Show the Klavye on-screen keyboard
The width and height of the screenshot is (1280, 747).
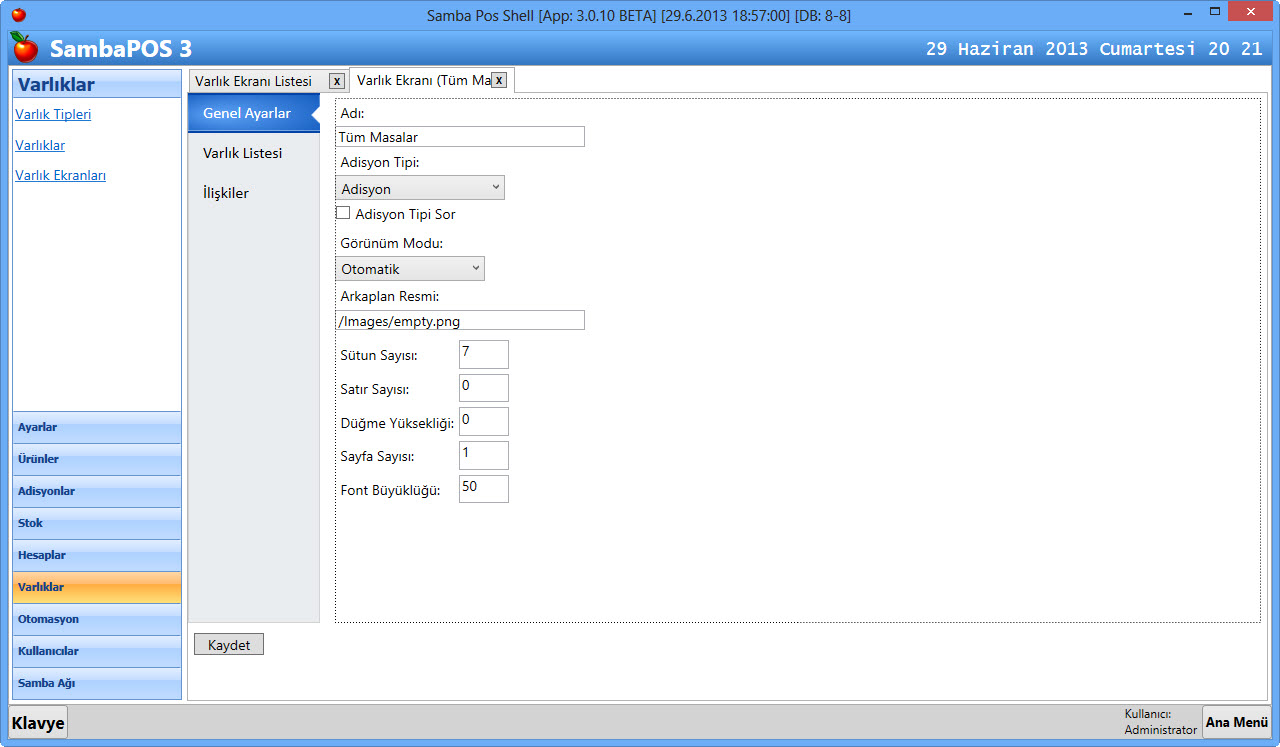tap(38, 722)
